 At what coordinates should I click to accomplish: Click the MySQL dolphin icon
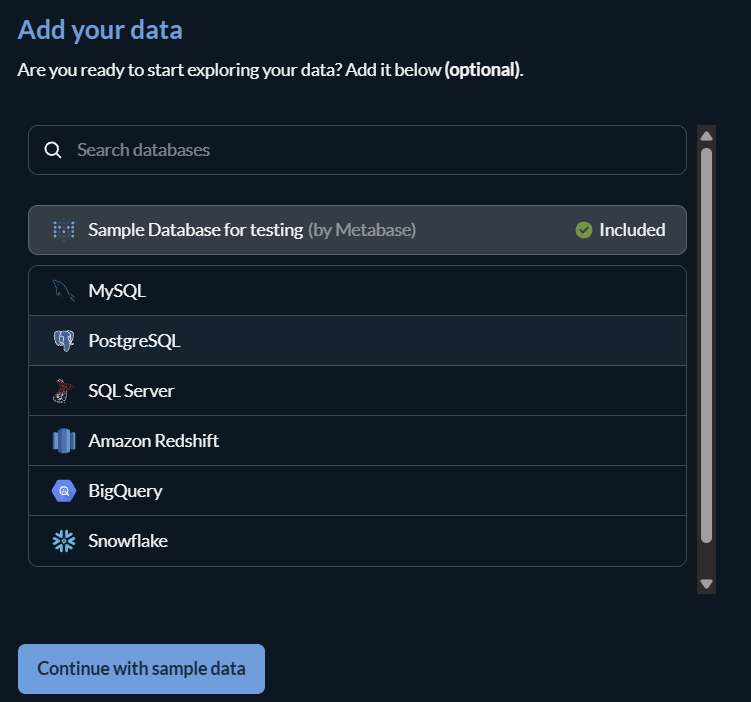(64, 291)
